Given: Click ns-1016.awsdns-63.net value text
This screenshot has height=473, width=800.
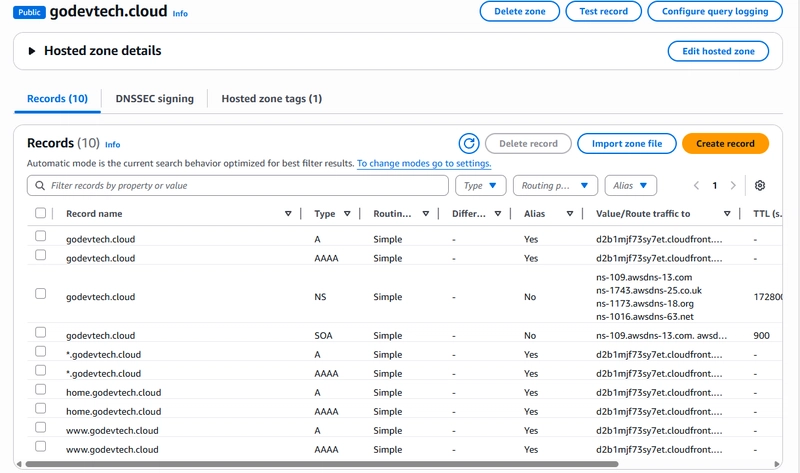Looking at the screenshot, I should tap(644, 316).
